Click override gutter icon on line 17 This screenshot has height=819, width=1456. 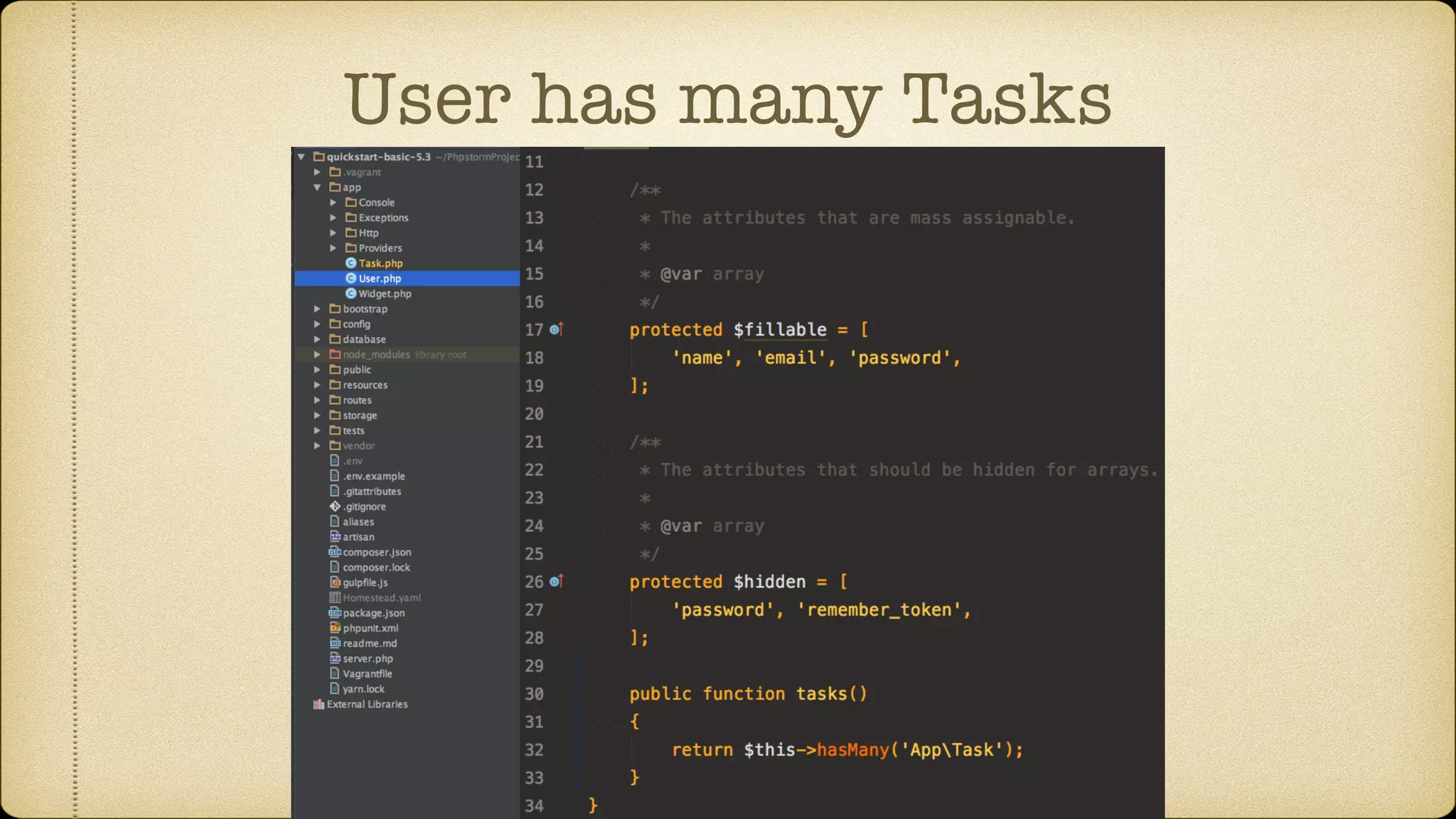click(557, 329)
